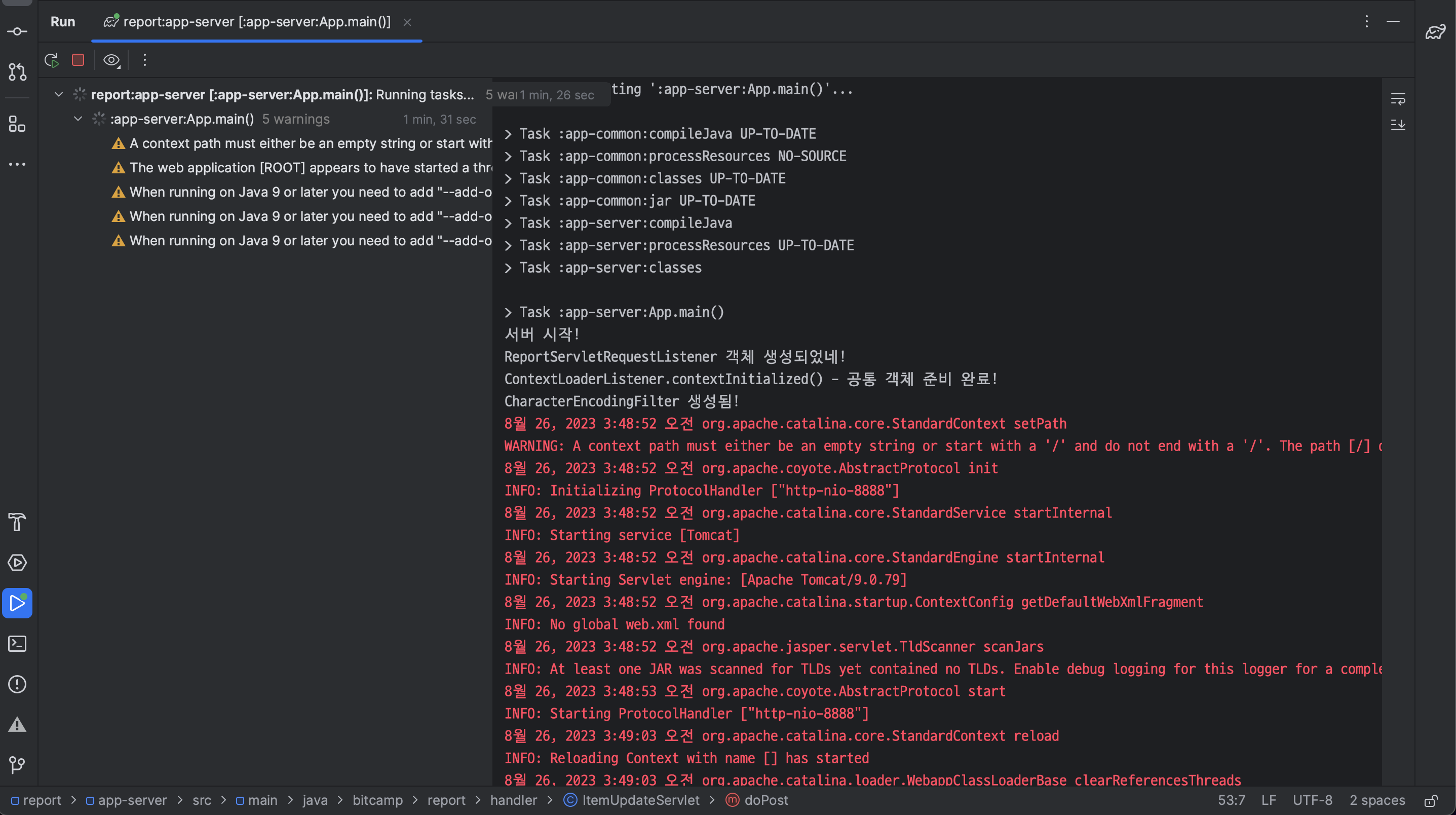Screen dimensions: 1456x815
Task: Collapse the report:app-server root tree node
Action: pyautogui.click(x=58, y=94)
